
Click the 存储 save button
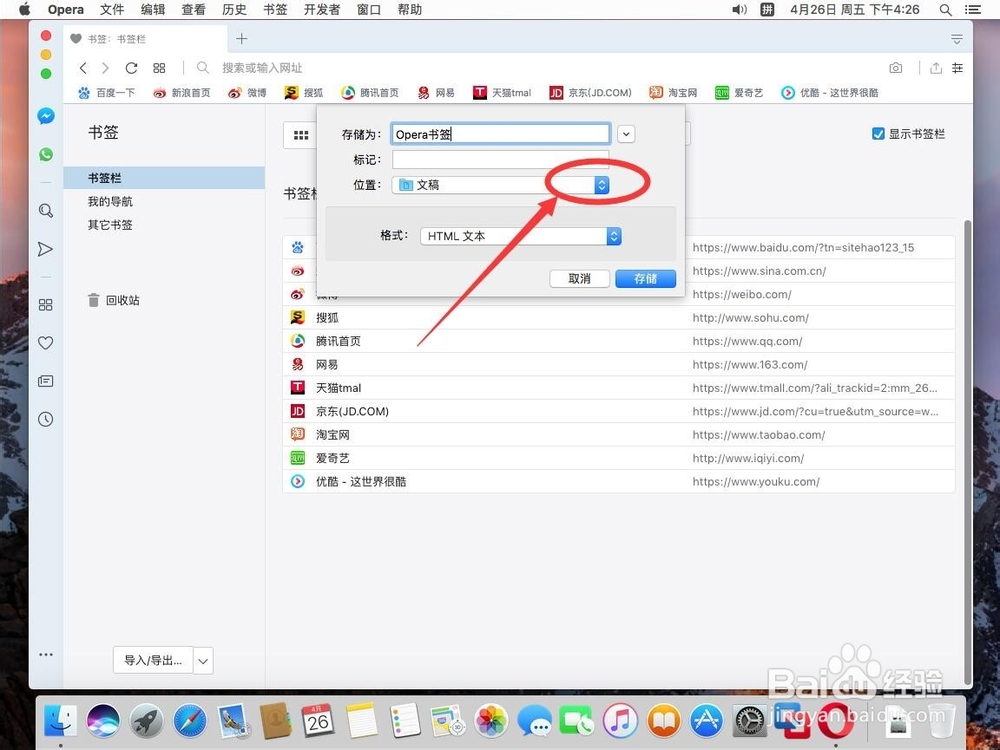645,279
